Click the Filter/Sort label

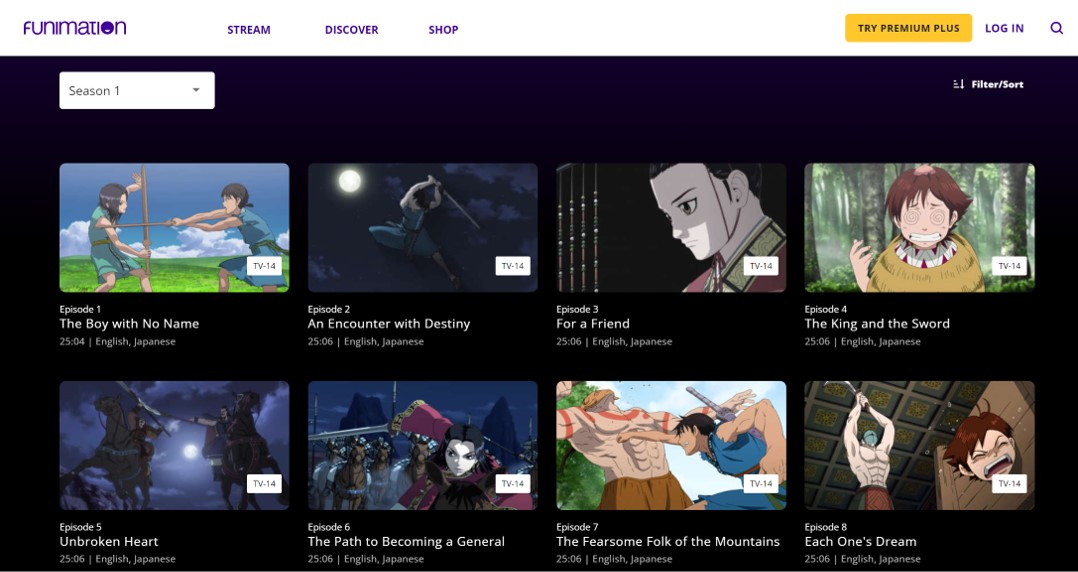coord(998,84)
